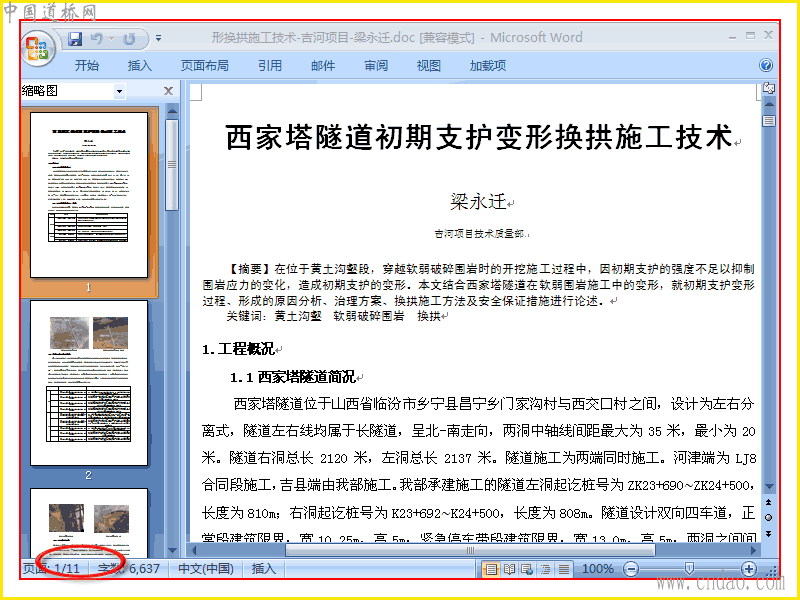Click the Office button logo
The image size is (800, 600).
(x=39, y=49)
